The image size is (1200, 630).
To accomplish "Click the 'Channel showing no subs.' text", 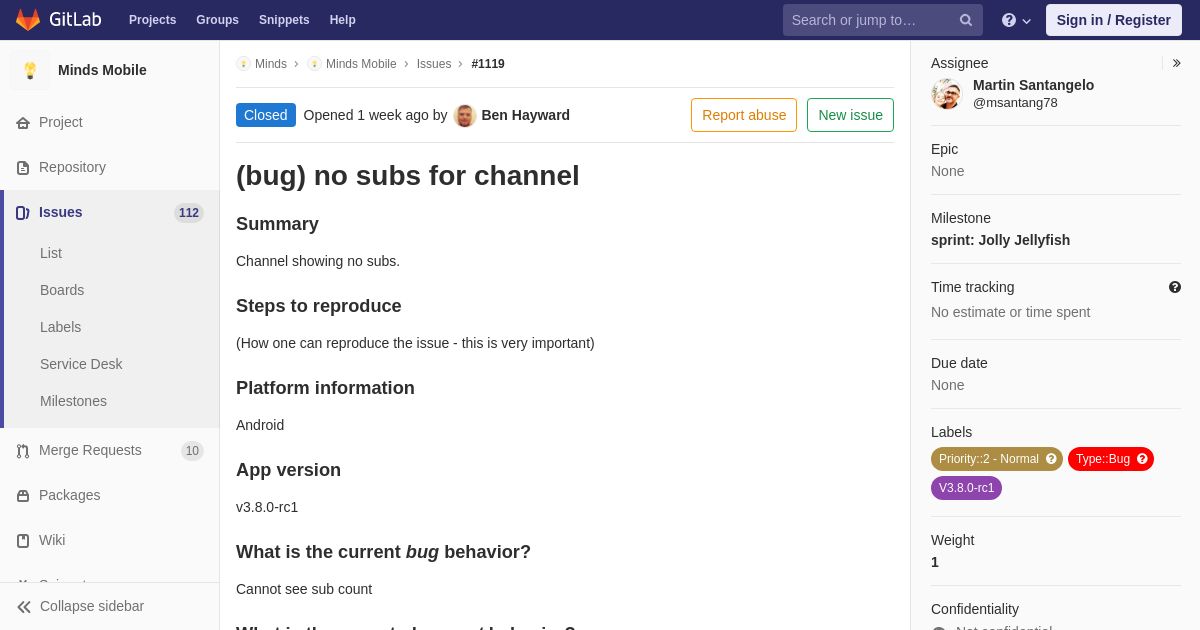I will 318,261.
